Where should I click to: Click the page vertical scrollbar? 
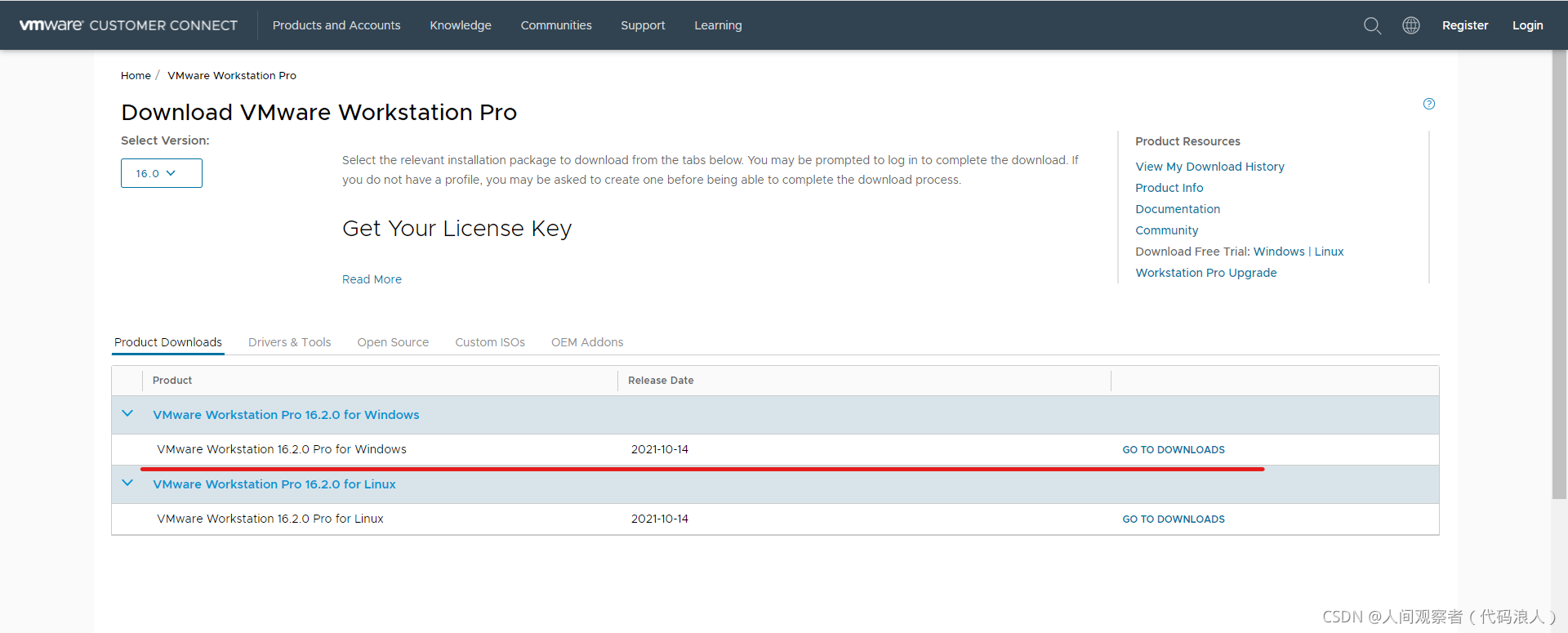click(x=1559, y=274)
